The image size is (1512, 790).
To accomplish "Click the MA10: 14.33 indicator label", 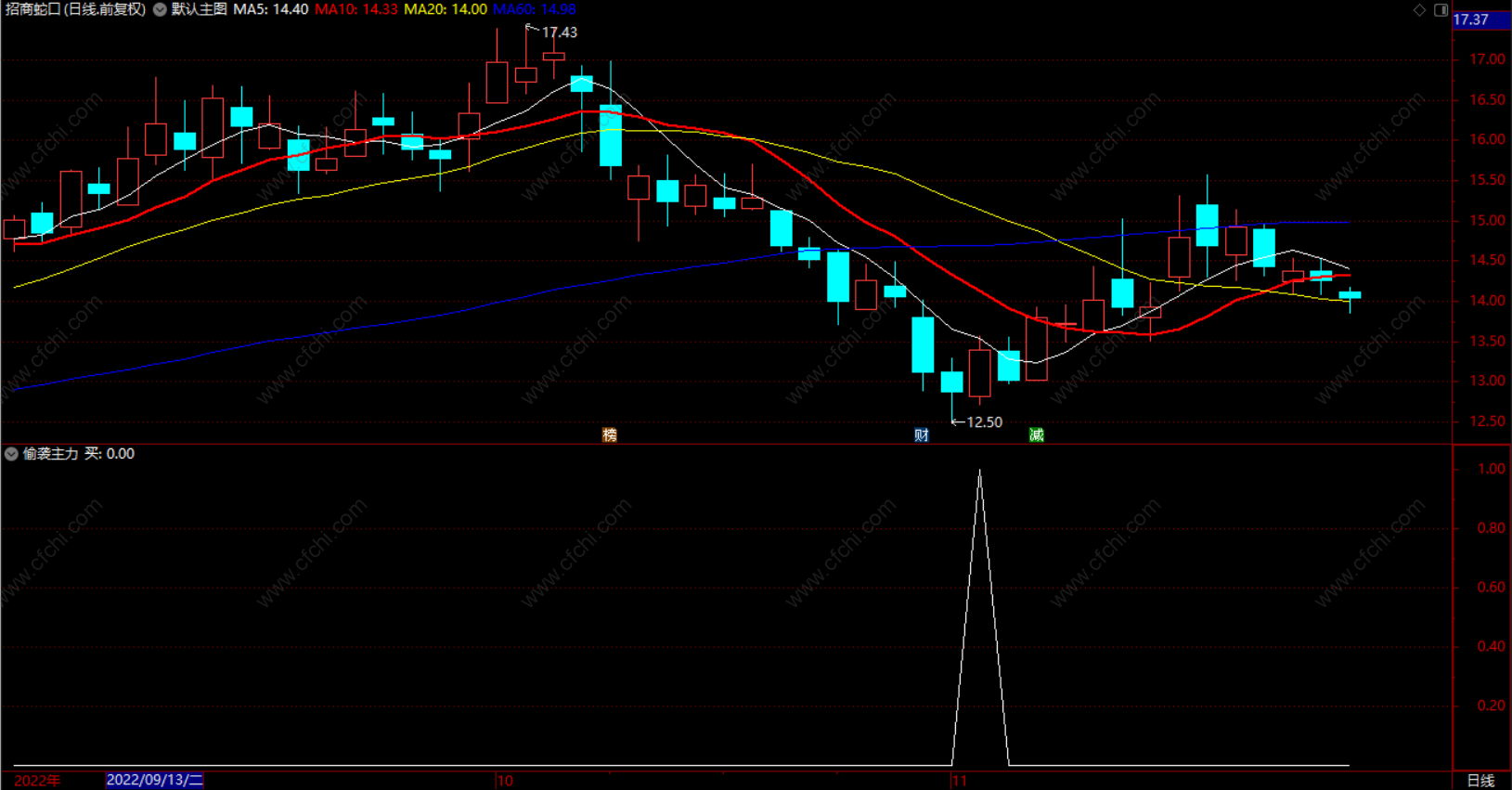I will click(x=355, y=9).
